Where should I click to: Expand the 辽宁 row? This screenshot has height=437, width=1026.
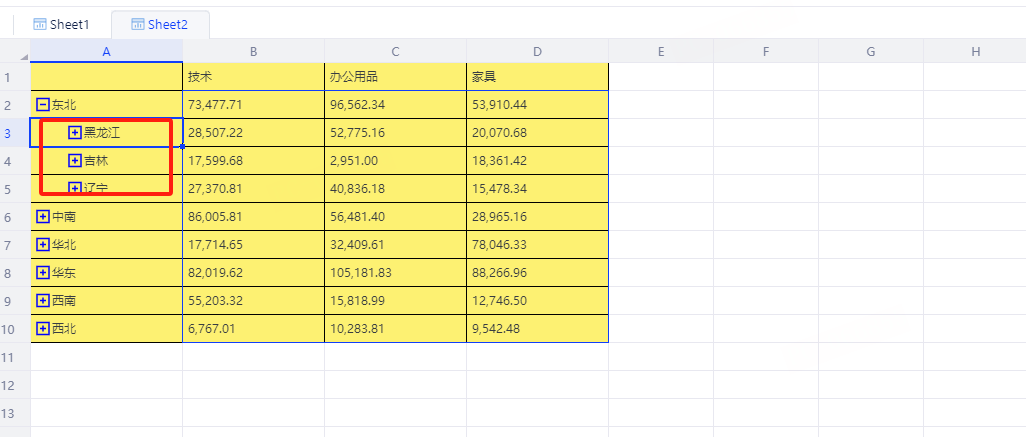pyautogui.click(x=75, y=188)
